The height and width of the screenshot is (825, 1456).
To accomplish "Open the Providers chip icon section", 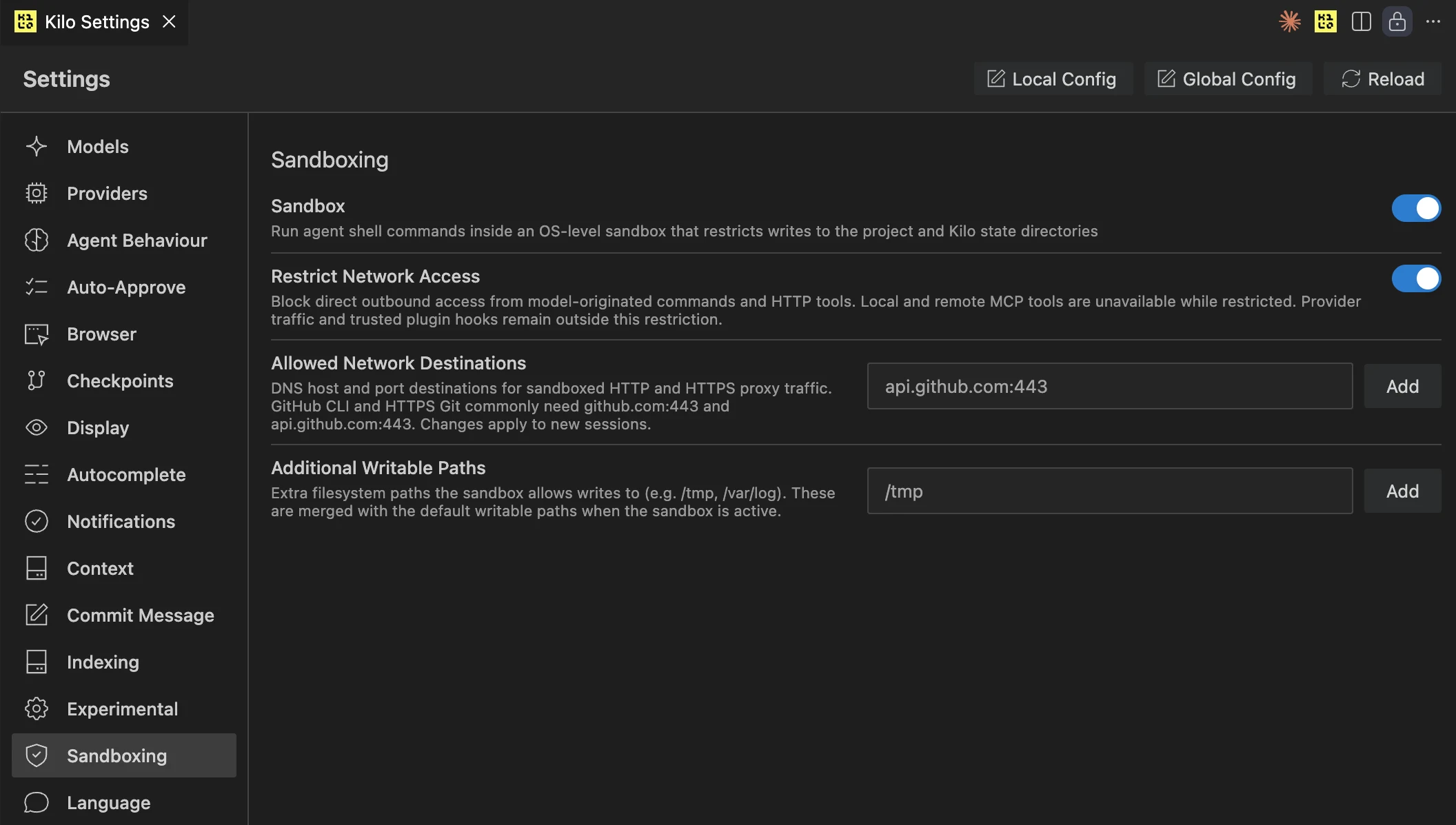I will click(36, 193).
